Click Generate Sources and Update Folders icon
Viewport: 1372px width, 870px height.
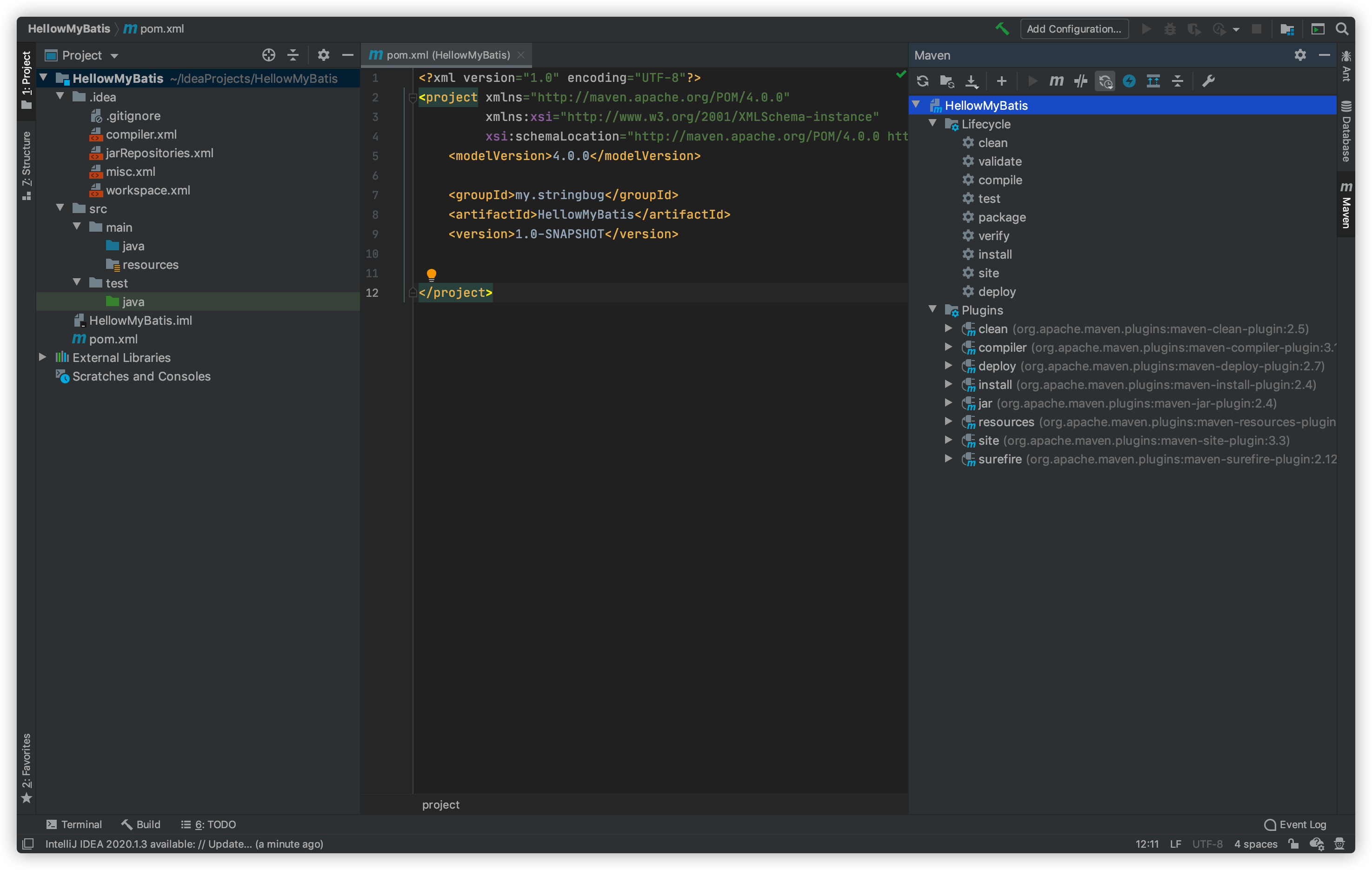coord(947,81)
